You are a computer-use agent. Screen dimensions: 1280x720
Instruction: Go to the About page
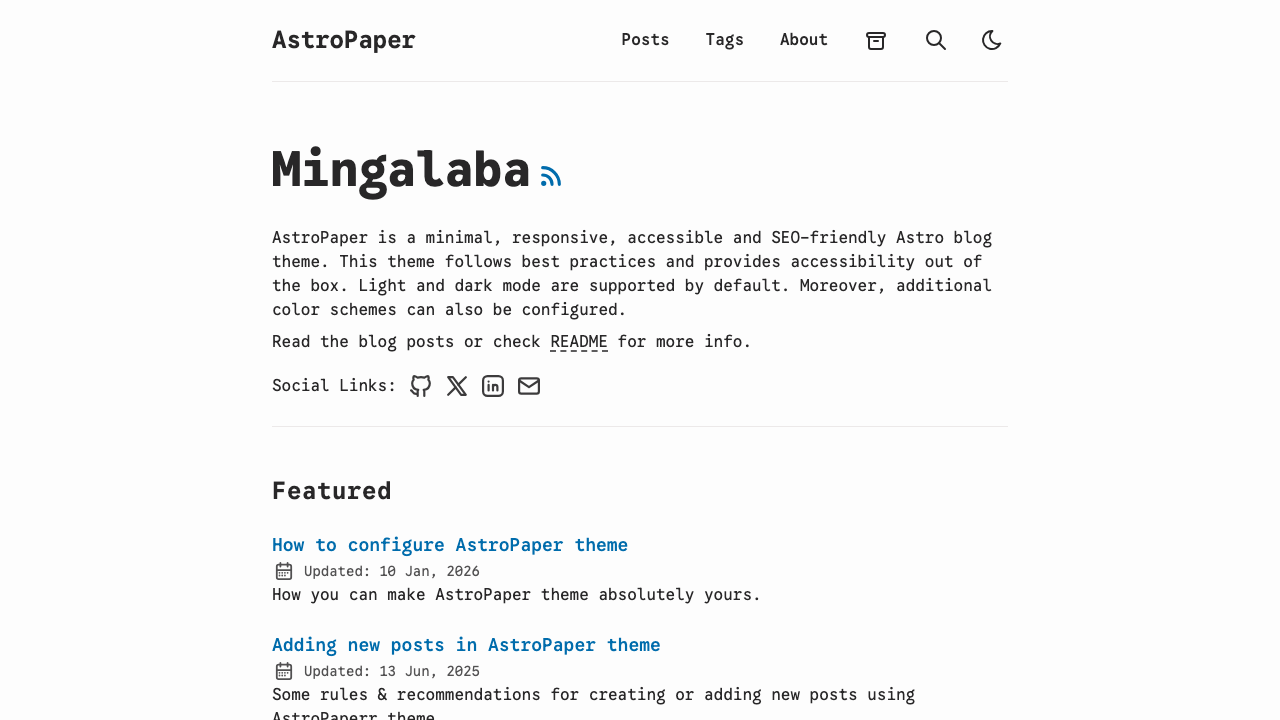click(803, 40)
